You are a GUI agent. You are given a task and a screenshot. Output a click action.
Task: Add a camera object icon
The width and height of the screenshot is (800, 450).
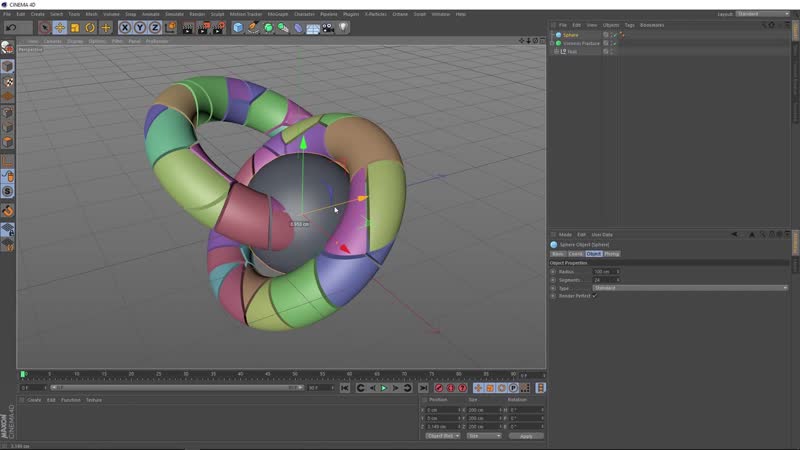point(328,28)
